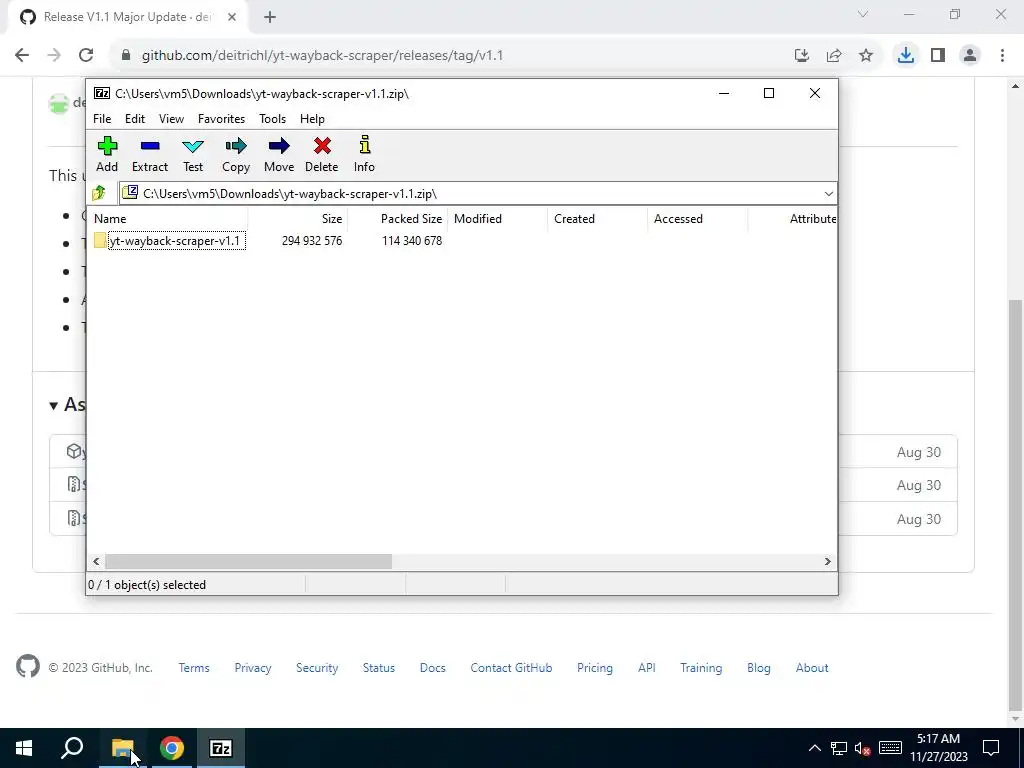
Task: Open the Terms footer link
Action: click(x=194, y=667)
